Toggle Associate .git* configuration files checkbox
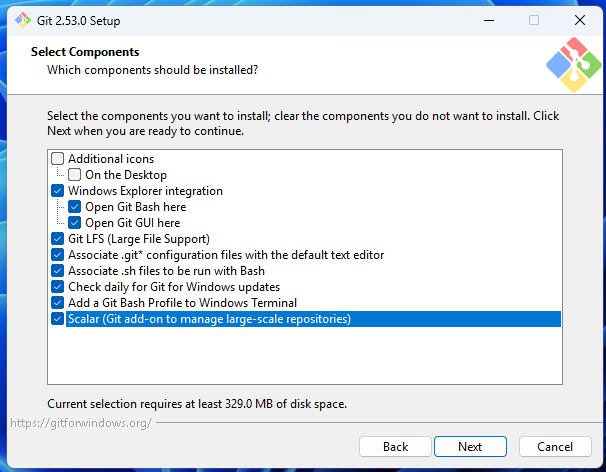The image size is (606, 472). coord(57,255)
